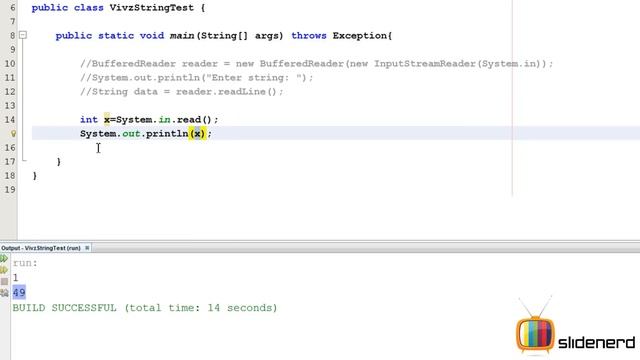Click the 'Exception' word in main signature
Viewport: 640px width, 360px height.
(360, 36)
